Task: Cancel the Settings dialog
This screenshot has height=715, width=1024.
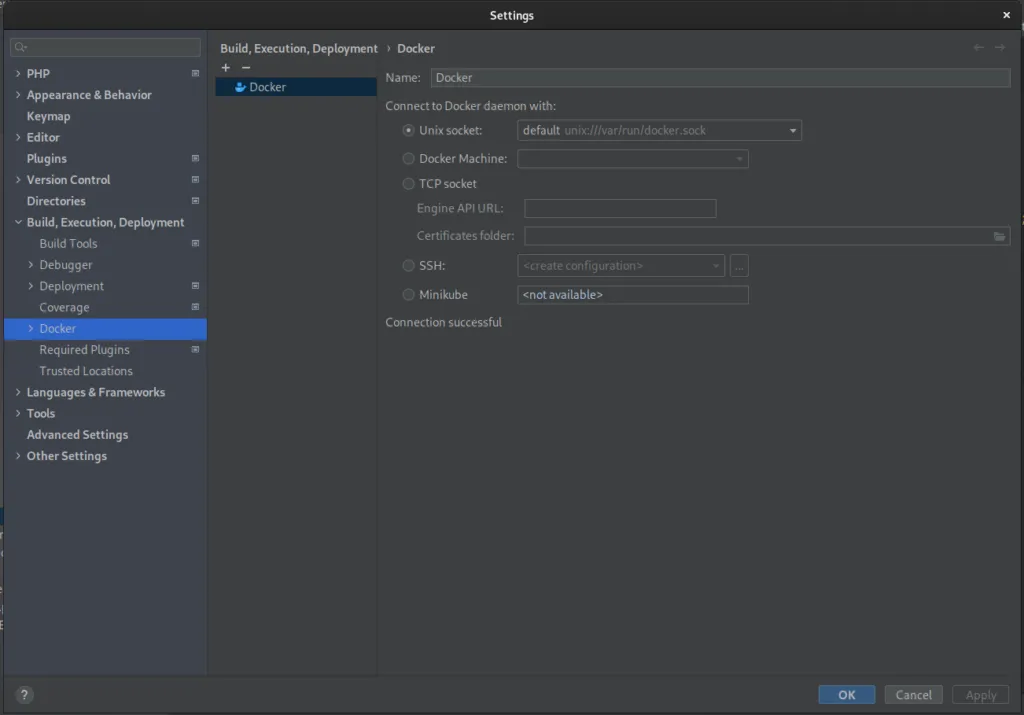Action: [913, 694]
